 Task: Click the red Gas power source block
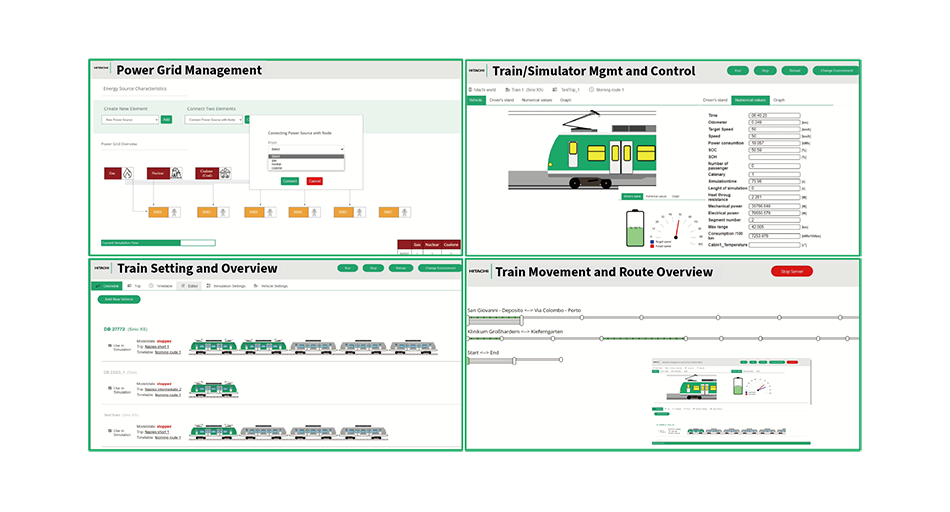pyautogui.click(x=113, y=173)
